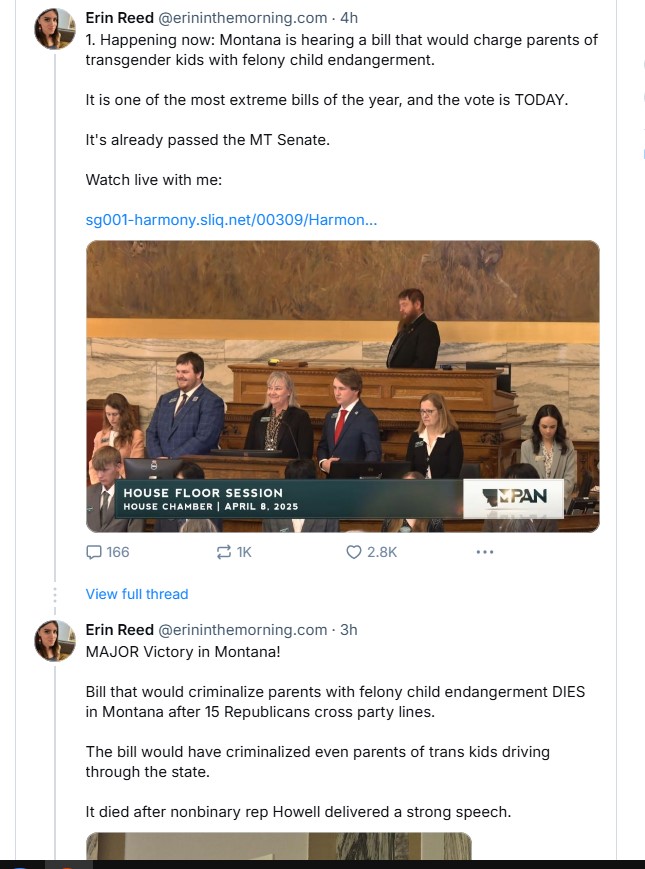Click Erin Reed's avatar on first post
The width and height of the screenshot is (645, 869).
pos(55,29)
